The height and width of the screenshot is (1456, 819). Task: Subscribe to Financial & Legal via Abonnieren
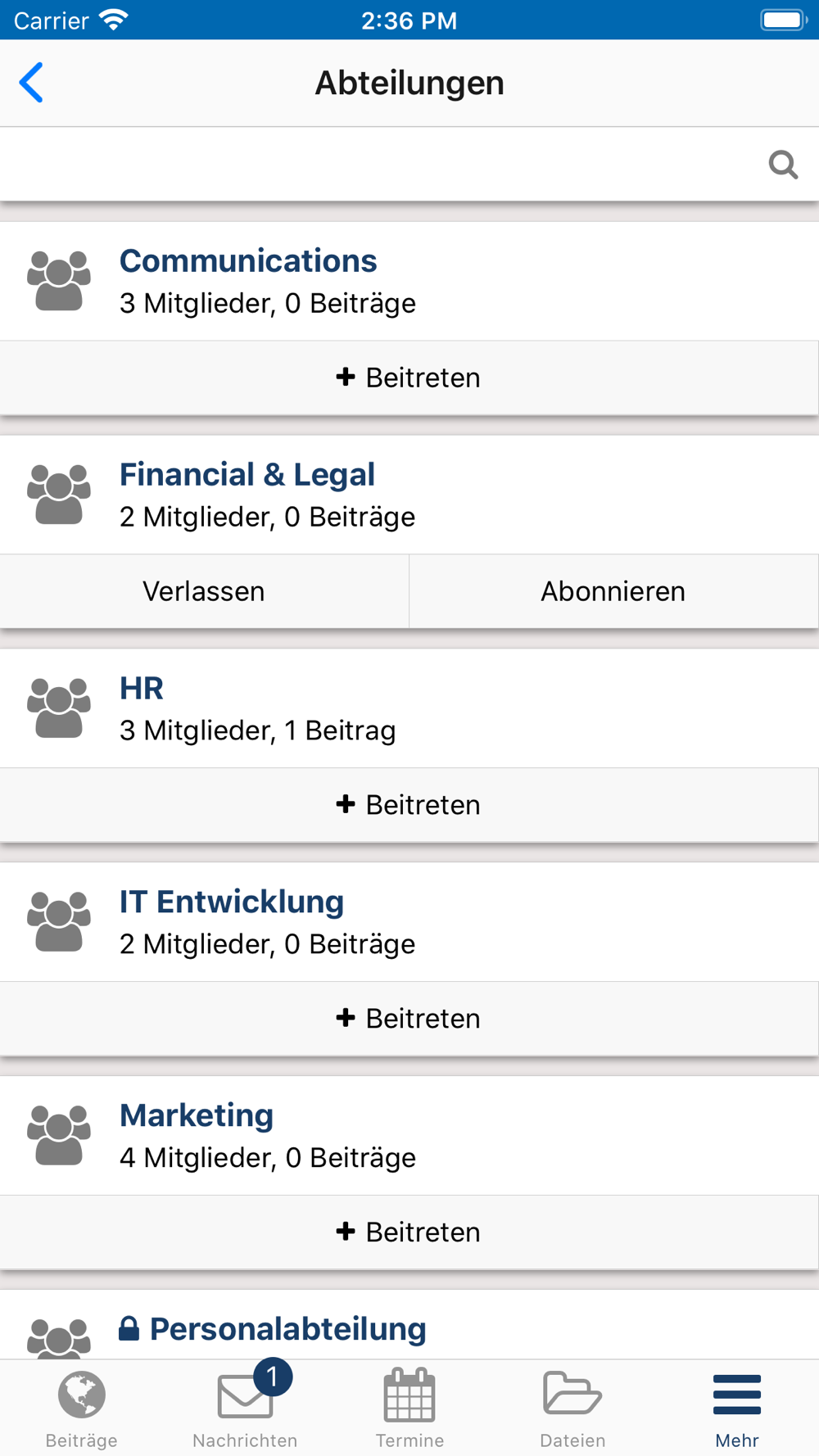(613, 591)
